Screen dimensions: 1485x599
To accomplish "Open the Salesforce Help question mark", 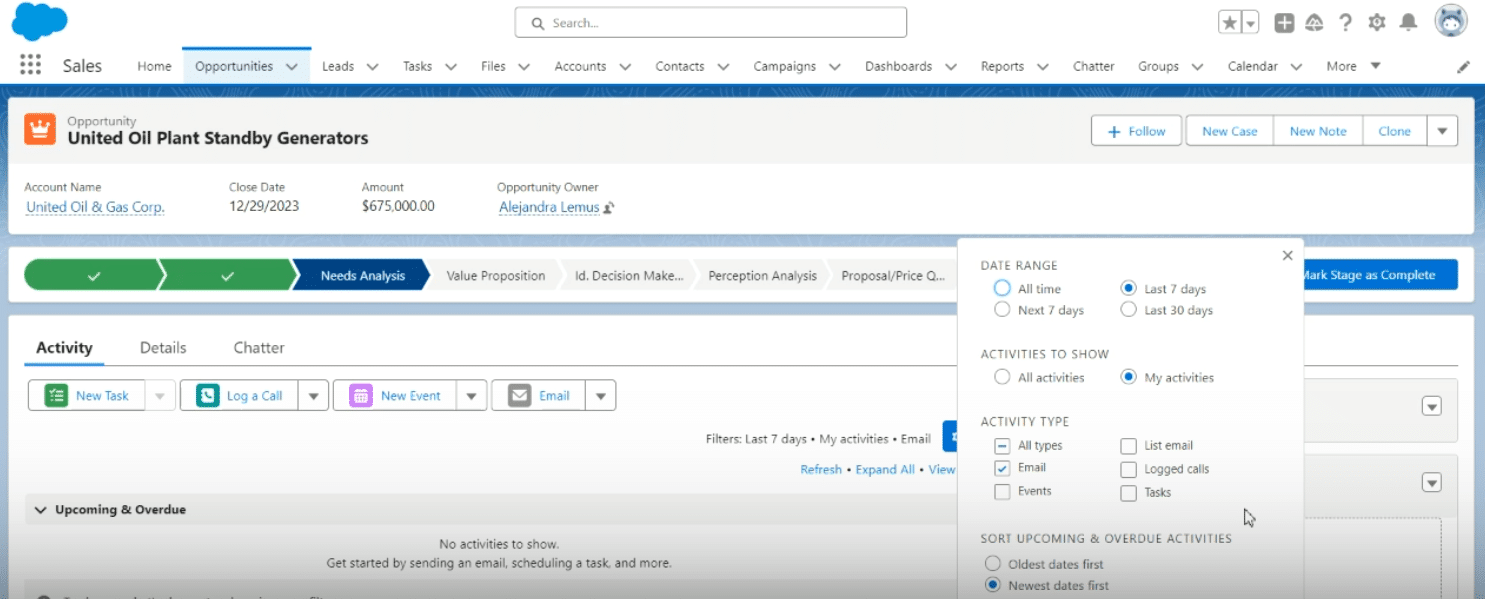I will click(1346, 22).
